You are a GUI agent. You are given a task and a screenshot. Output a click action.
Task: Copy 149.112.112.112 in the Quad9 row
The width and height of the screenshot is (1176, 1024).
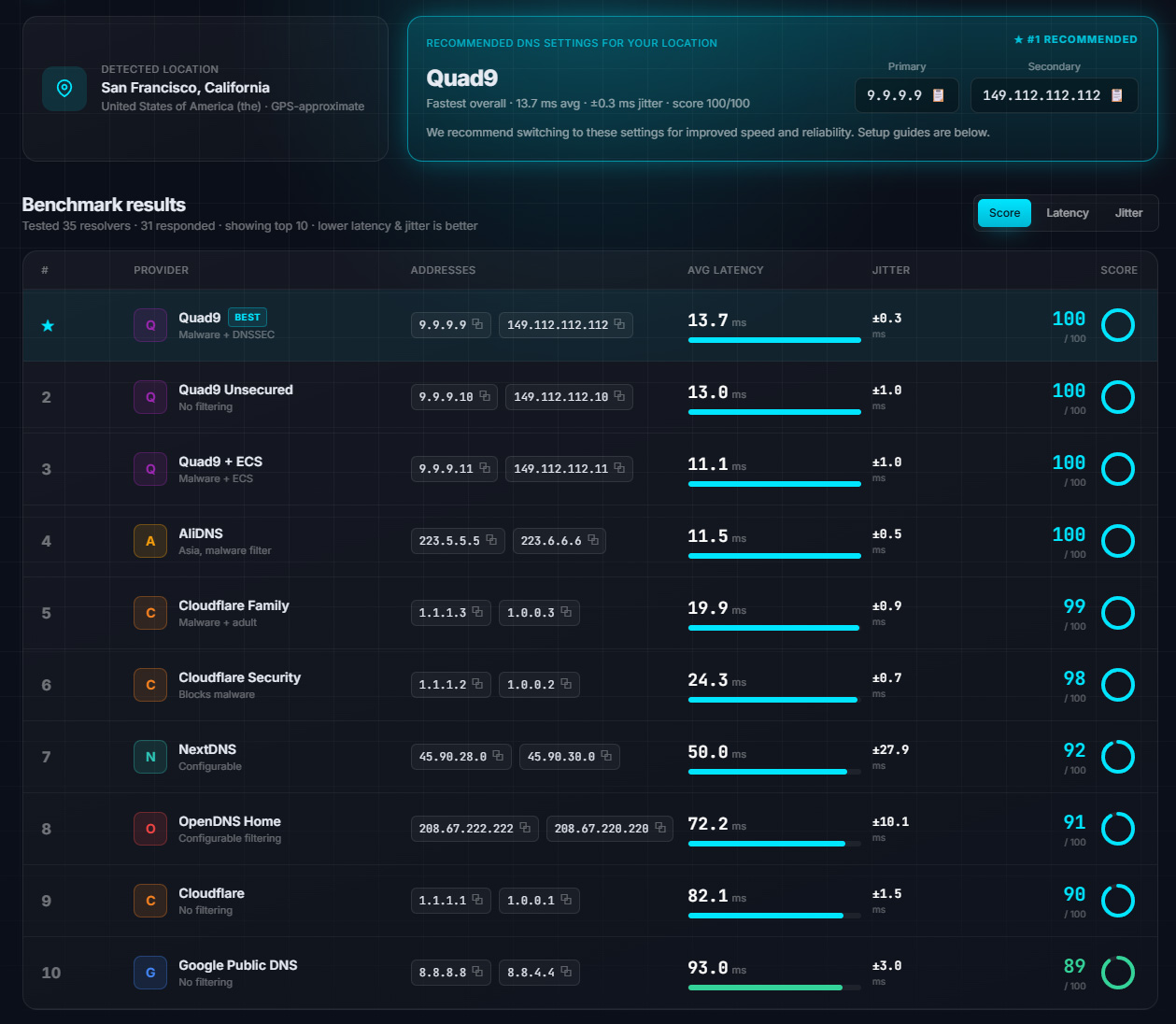619,324
